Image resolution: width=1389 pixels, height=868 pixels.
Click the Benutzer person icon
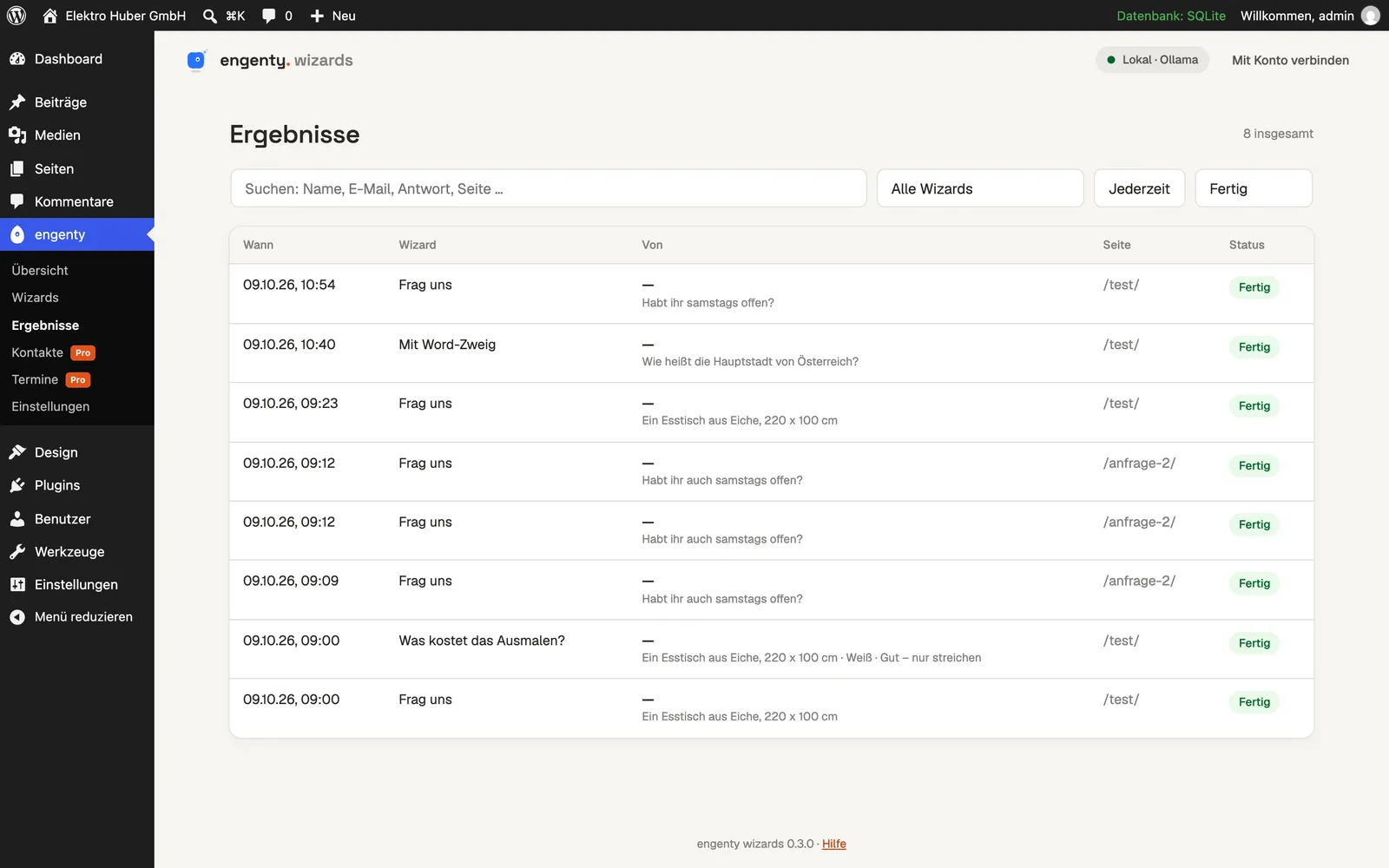(x=17, y=519)
